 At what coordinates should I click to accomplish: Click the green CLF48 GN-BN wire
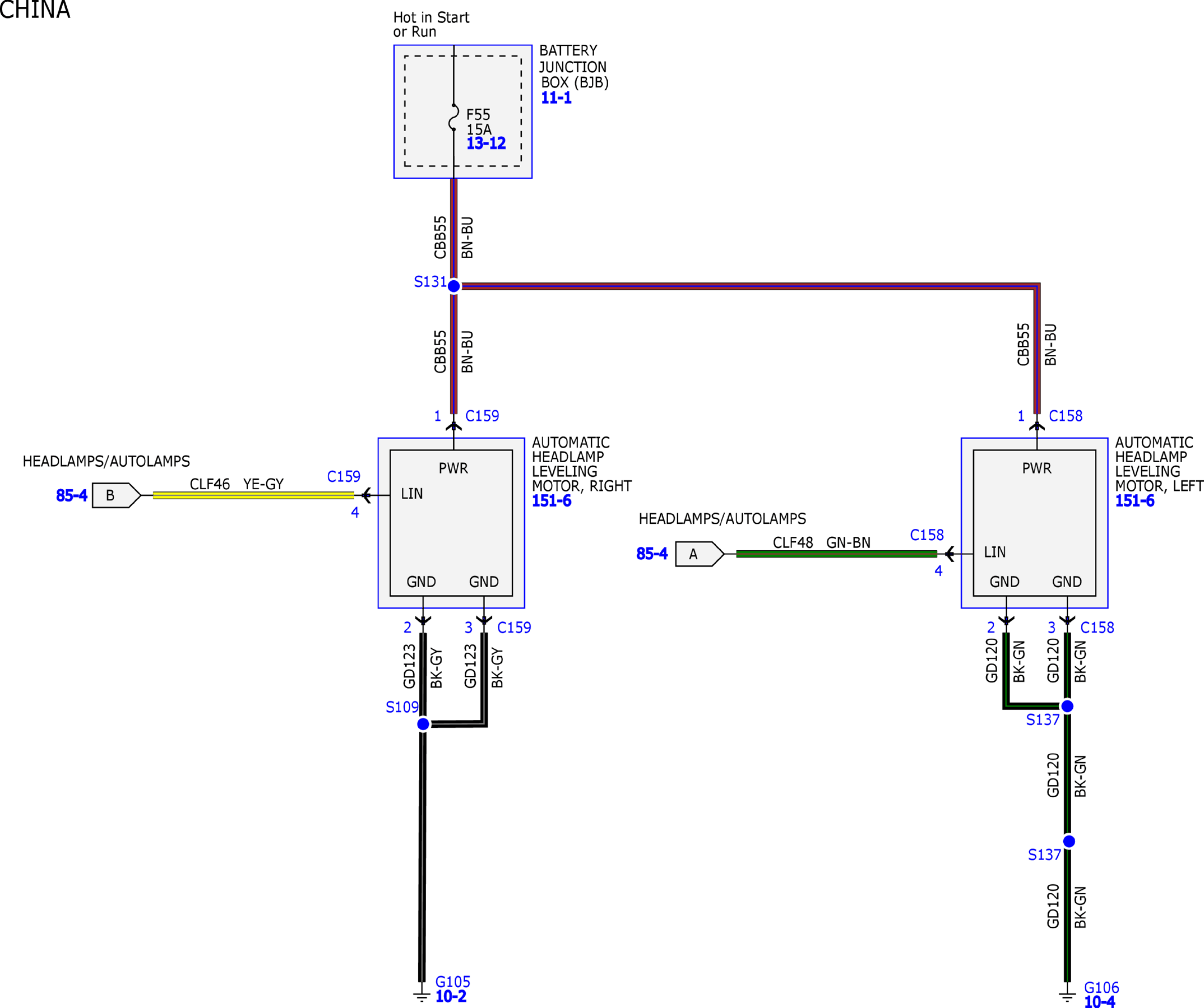837,554
